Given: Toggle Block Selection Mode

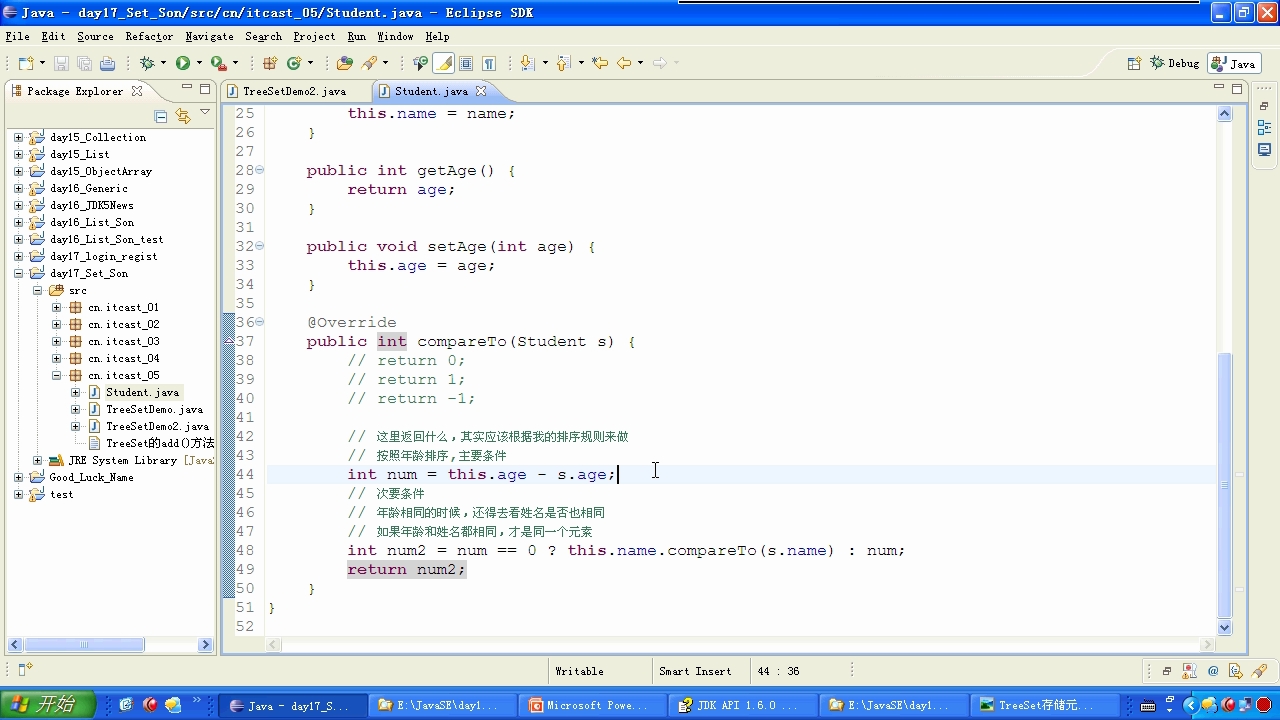Looking at the screenshot, I should point(466,63).
